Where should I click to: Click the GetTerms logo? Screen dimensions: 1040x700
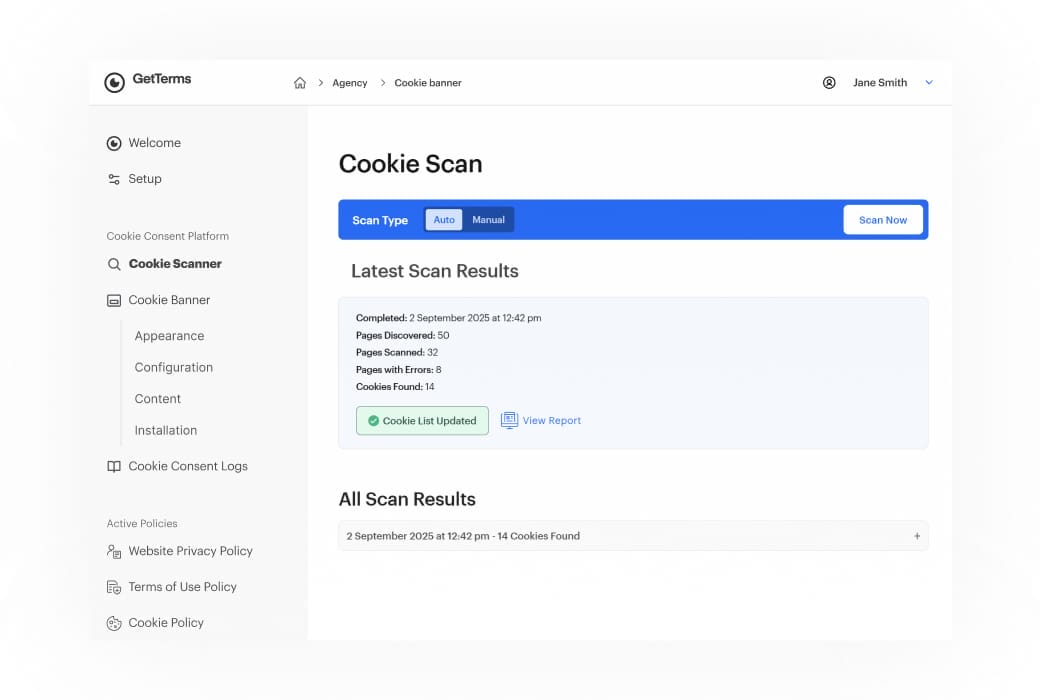(x=147, y=81)
